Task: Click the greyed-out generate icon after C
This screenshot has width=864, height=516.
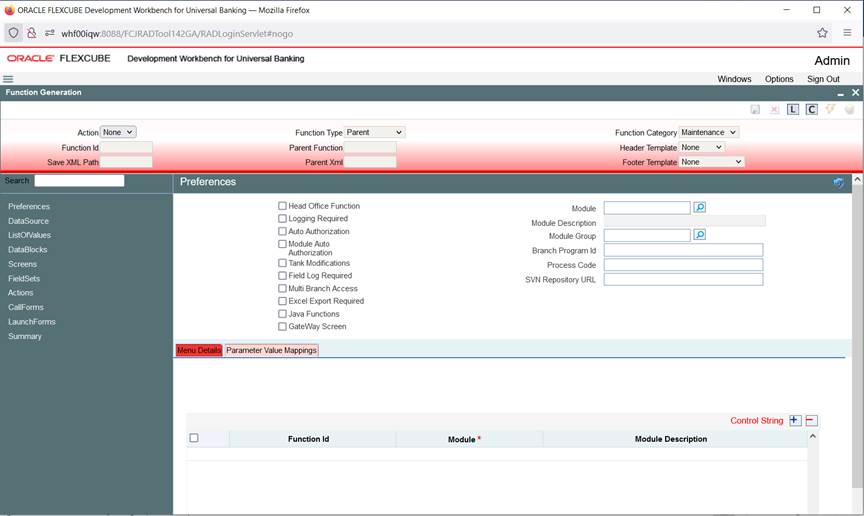Action: coord(830,109)
